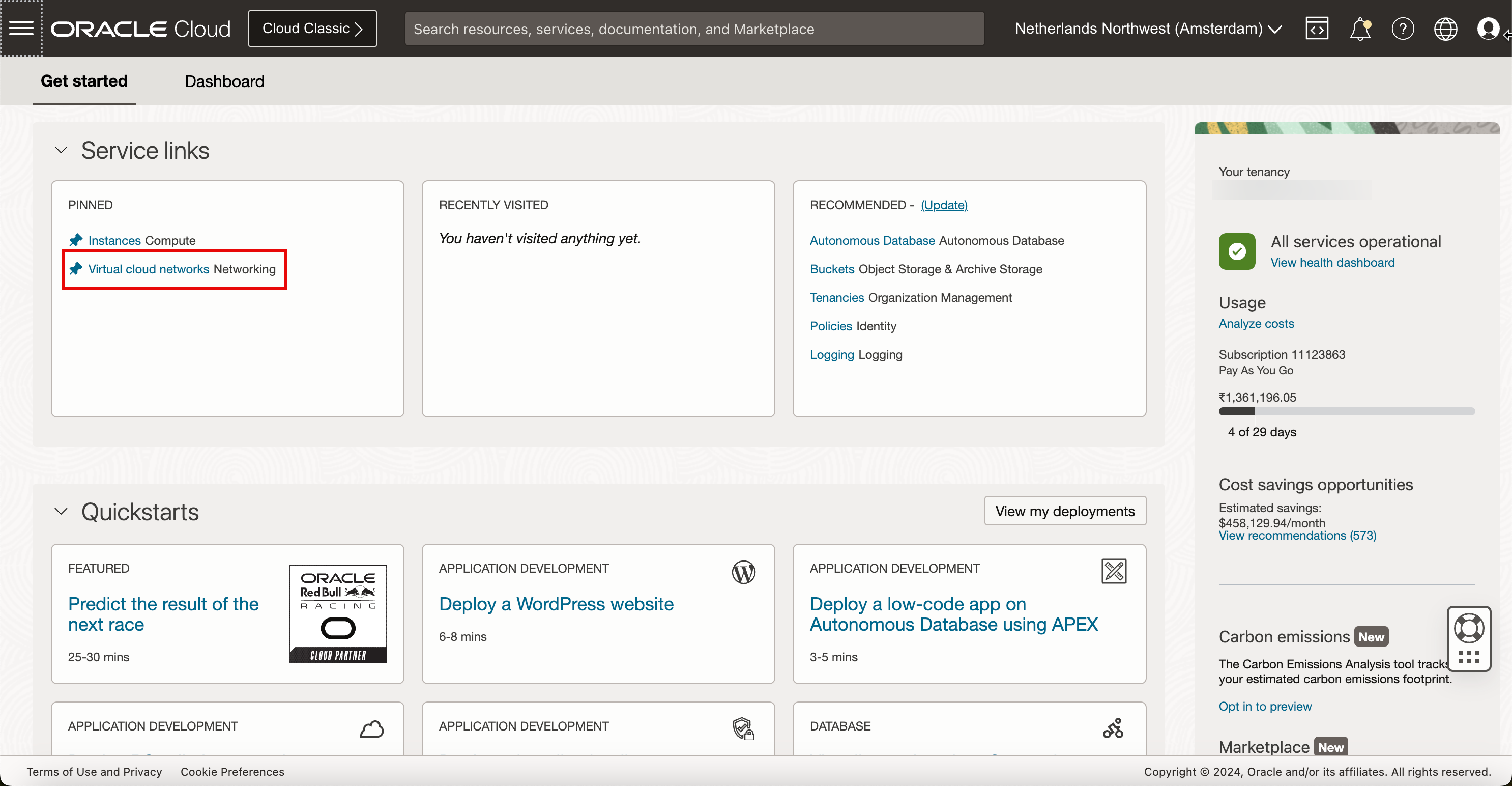Open the View health dashboard link
Screen dimensions: 1512x786
[x=1332, y=263]
